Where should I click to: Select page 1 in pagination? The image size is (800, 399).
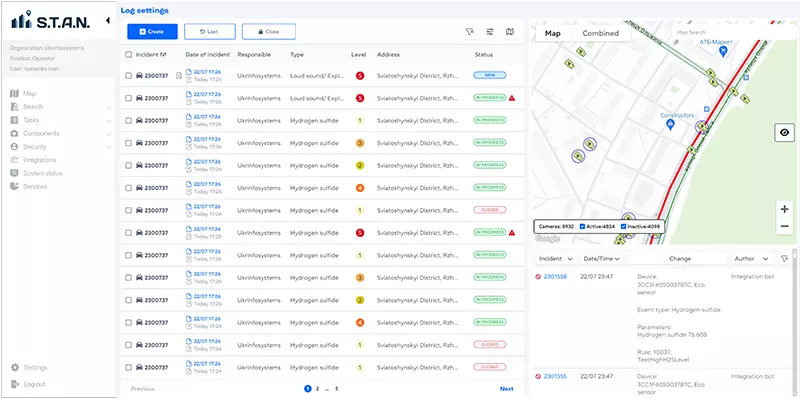[x=308, y=389]
